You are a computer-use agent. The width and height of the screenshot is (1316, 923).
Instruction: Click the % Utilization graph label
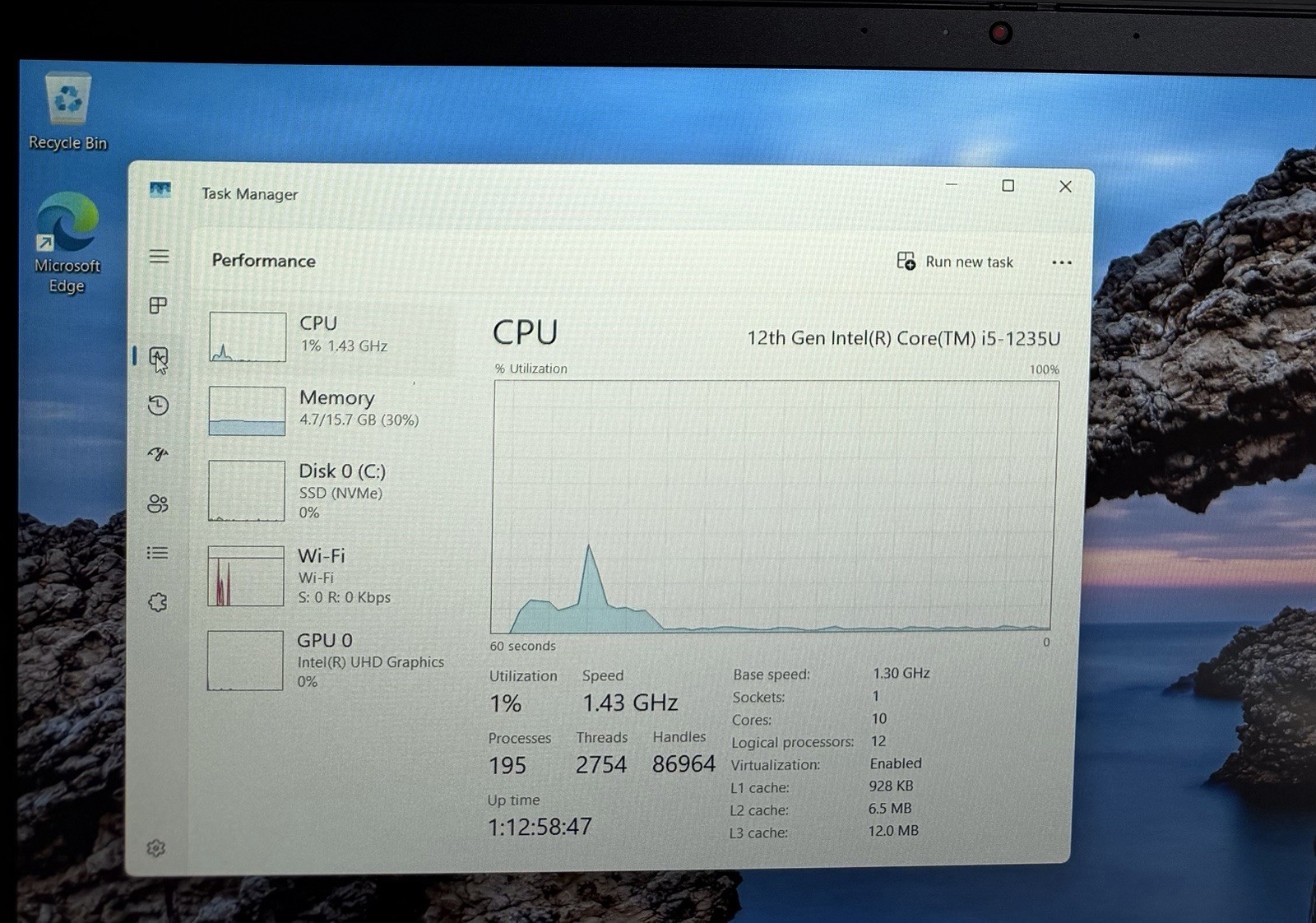pos(531,369)
